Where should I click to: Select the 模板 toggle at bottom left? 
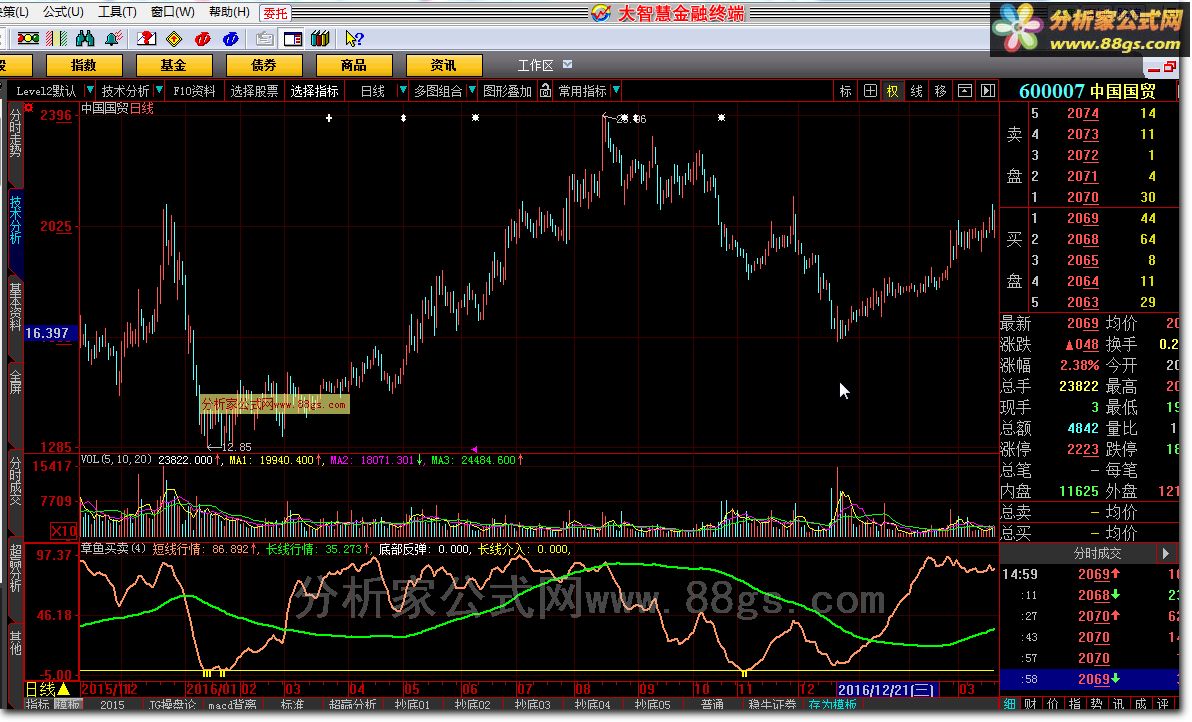(67, 705)
